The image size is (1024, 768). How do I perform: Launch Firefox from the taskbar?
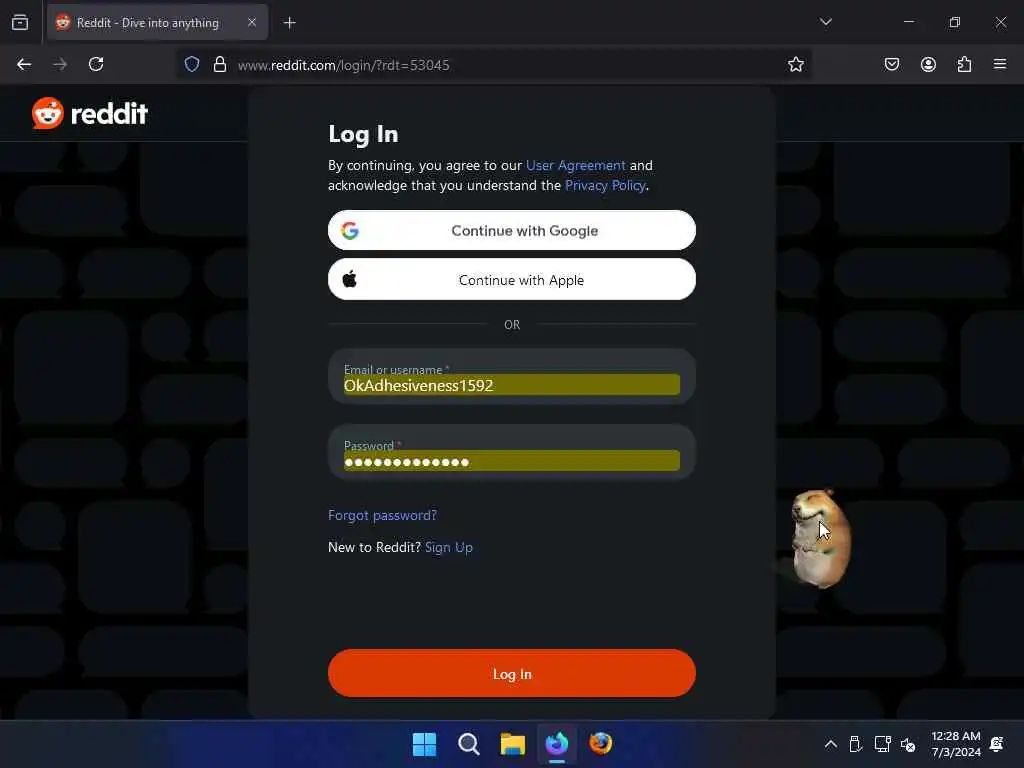pos(600,744)
